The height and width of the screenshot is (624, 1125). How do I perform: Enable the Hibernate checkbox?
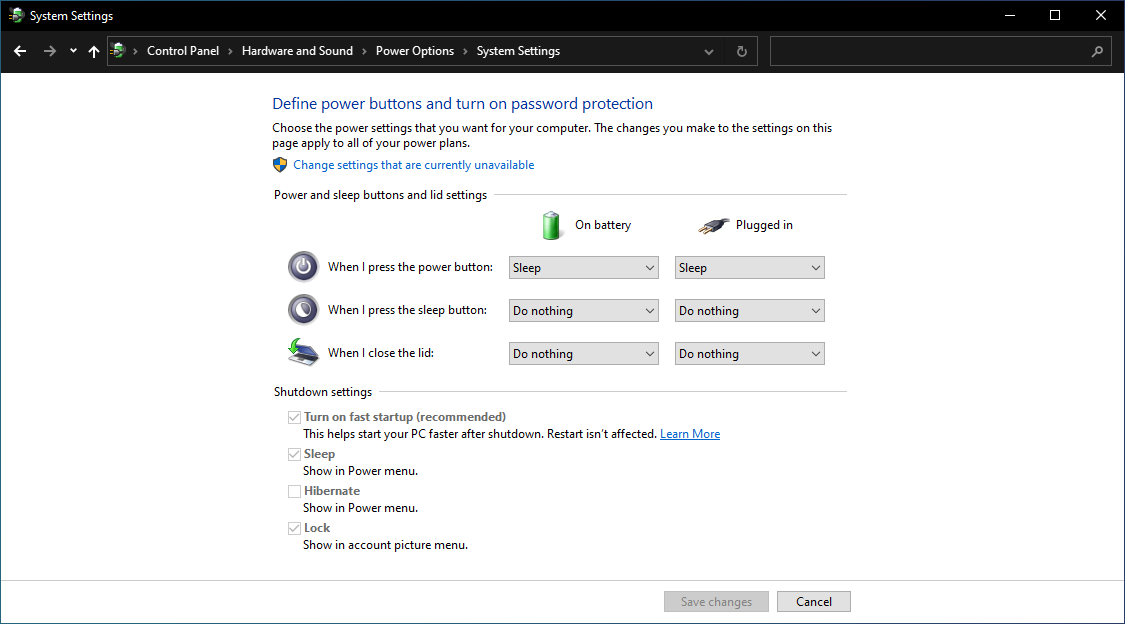click(x=294, y=491)
